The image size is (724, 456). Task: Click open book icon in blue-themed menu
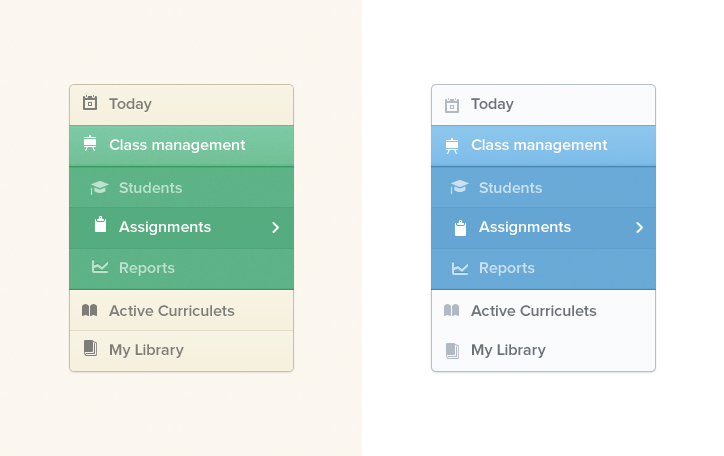click(452, 310)
